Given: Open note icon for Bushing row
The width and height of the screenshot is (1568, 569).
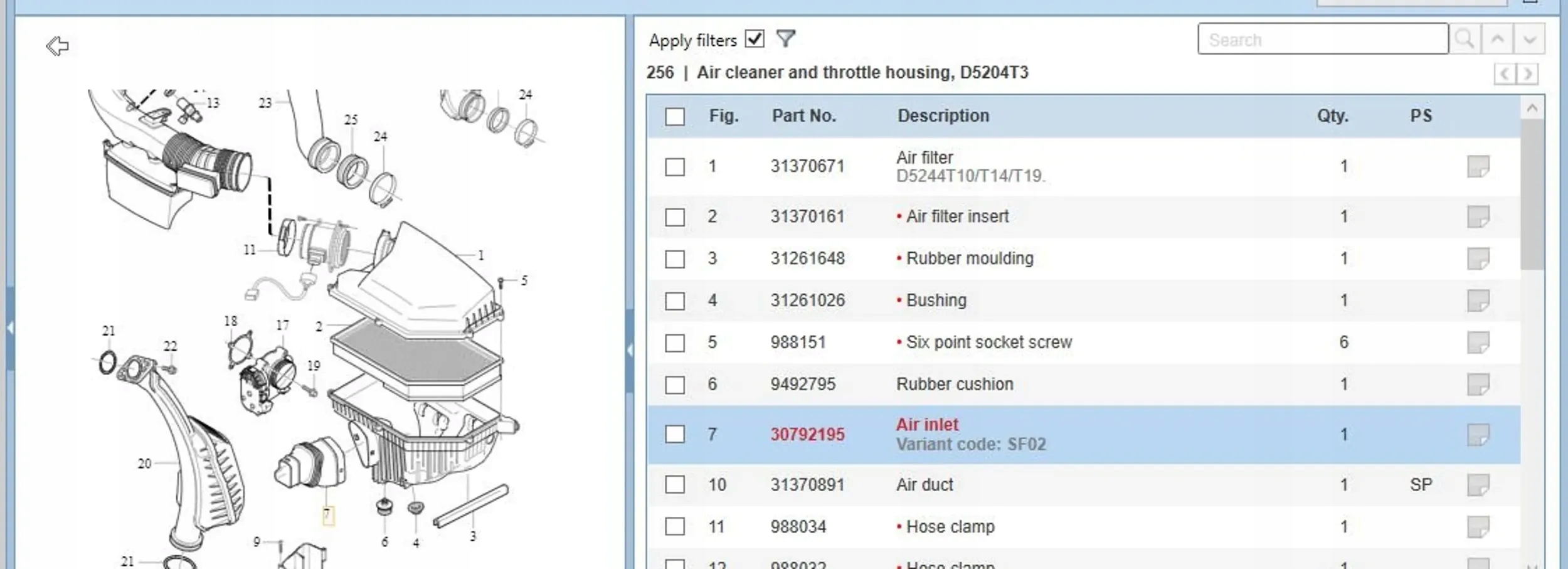Looking at the screenshot, I should 1478,300.
